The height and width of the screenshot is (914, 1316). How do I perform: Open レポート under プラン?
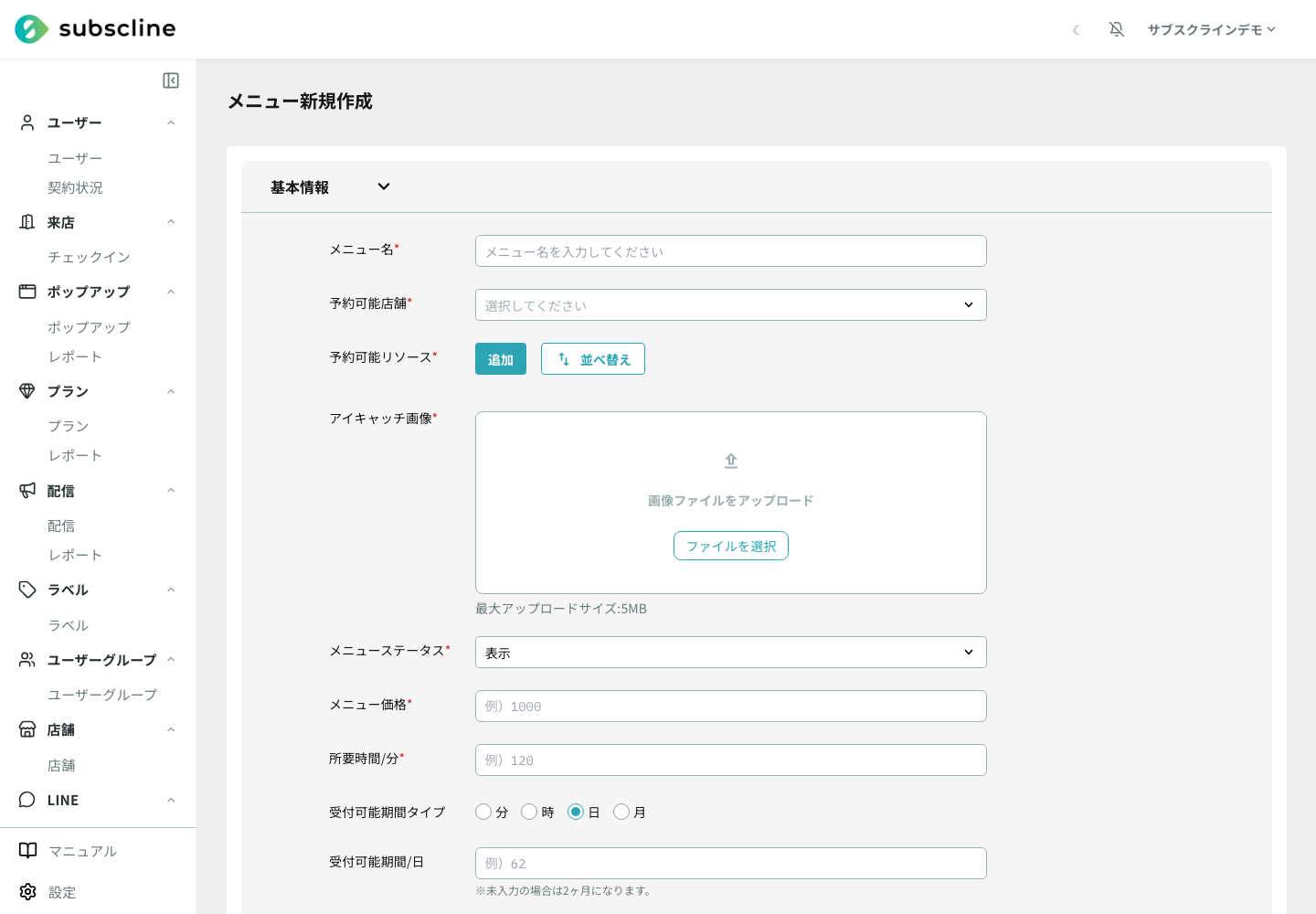tap(75, 455)
